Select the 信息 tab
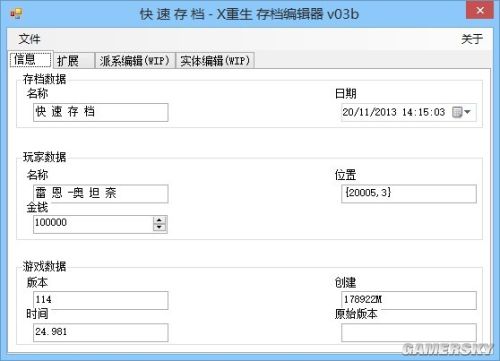 pyautogui.click(x=31, y=60)
